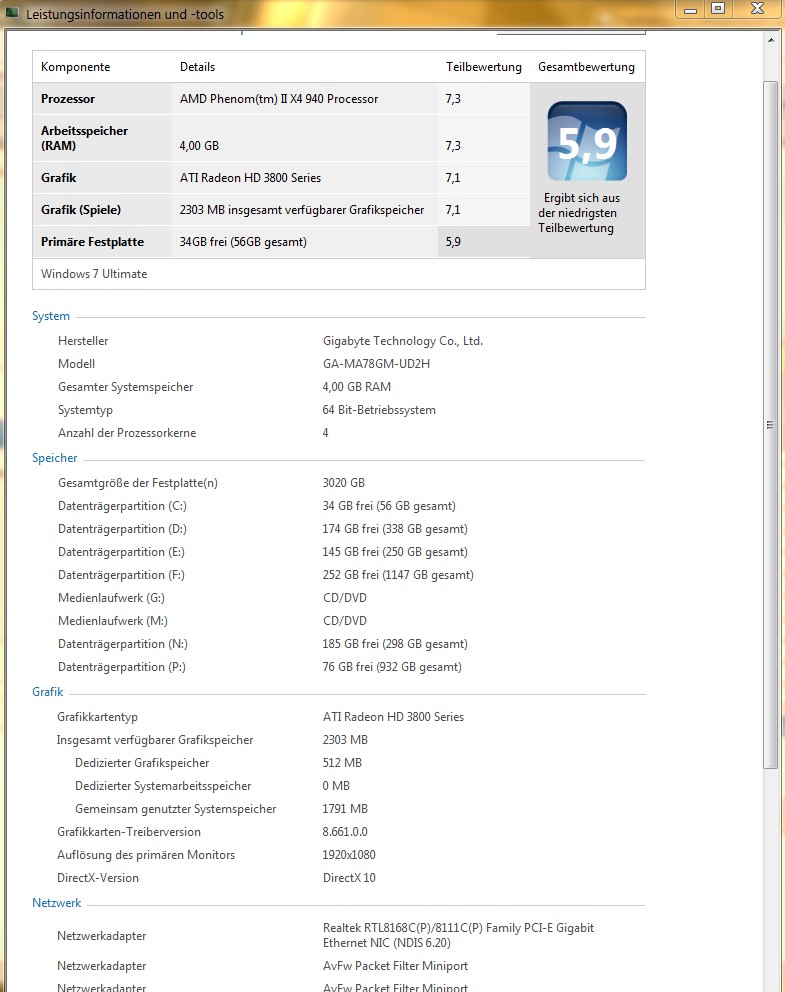Viewport: 785px width, 992px height.
Task: Click the Grafik section heading
Action: pos(47,692)
